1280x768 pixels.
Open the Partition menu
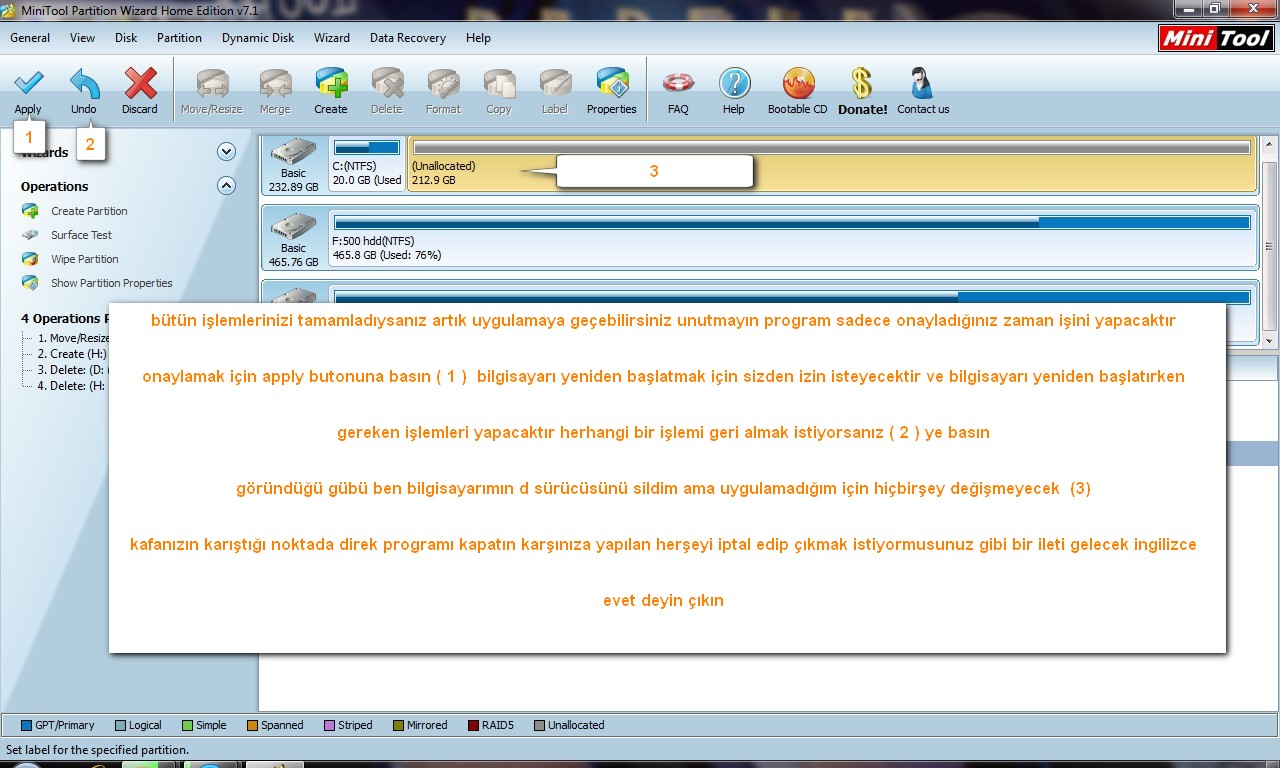(x=179, y=38)
